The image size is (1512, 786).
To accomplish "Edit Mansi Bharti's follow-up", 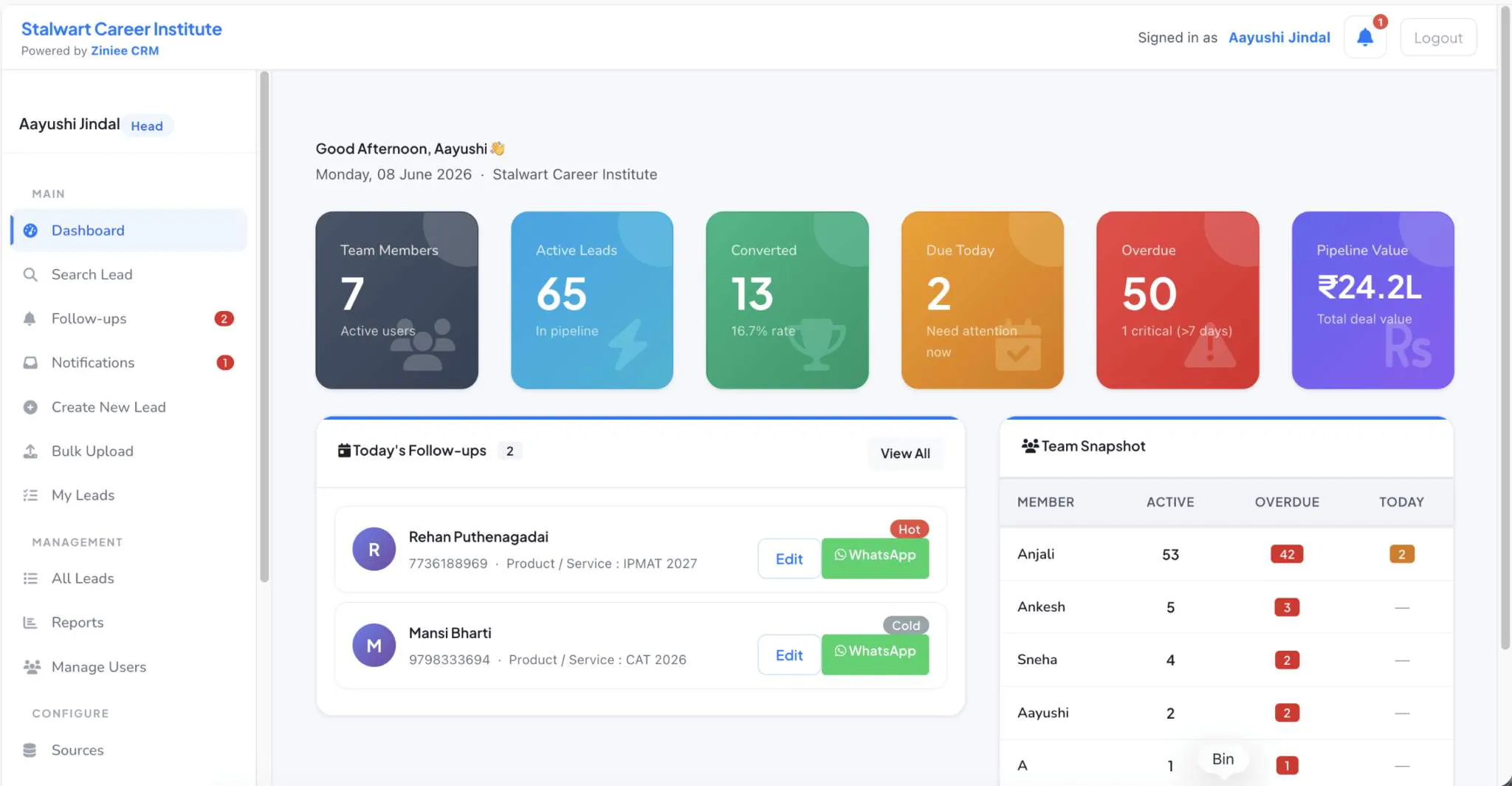I will 789,655.
